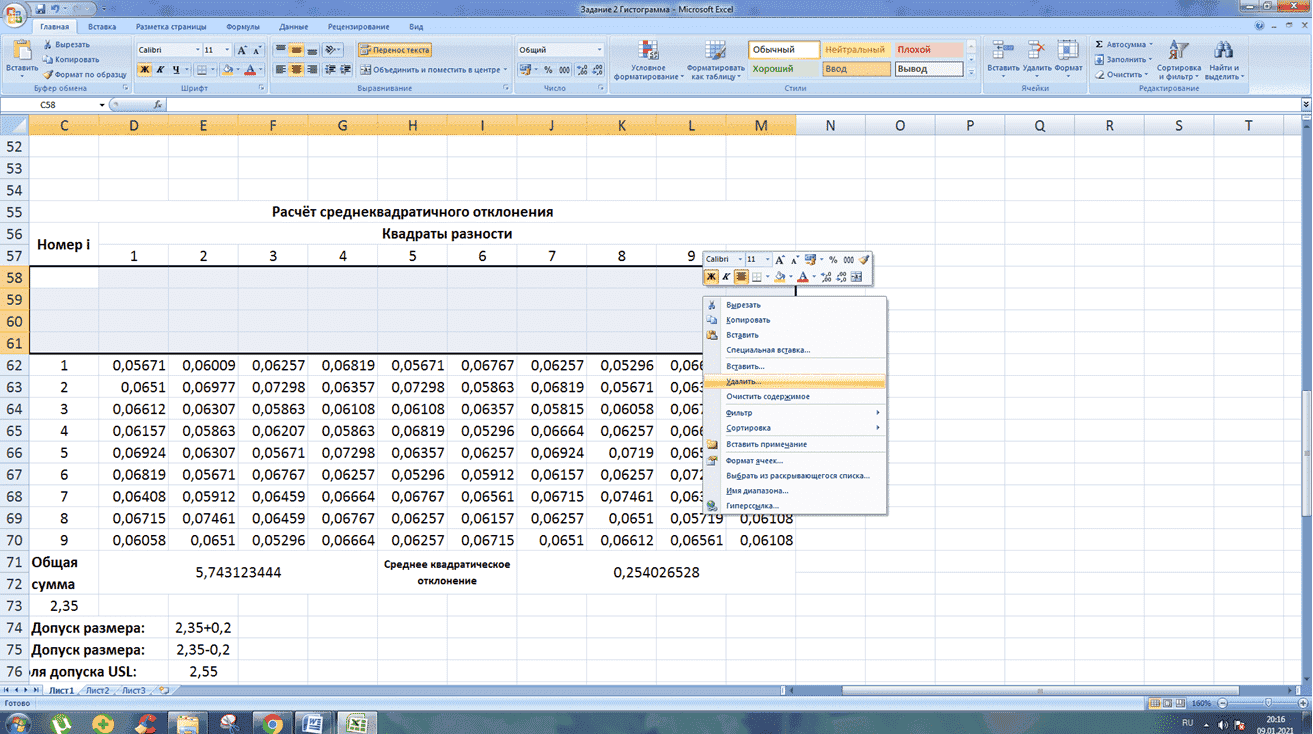
Task: Toggle bold in the ribbon Font group
Action: tap(144, 70)
